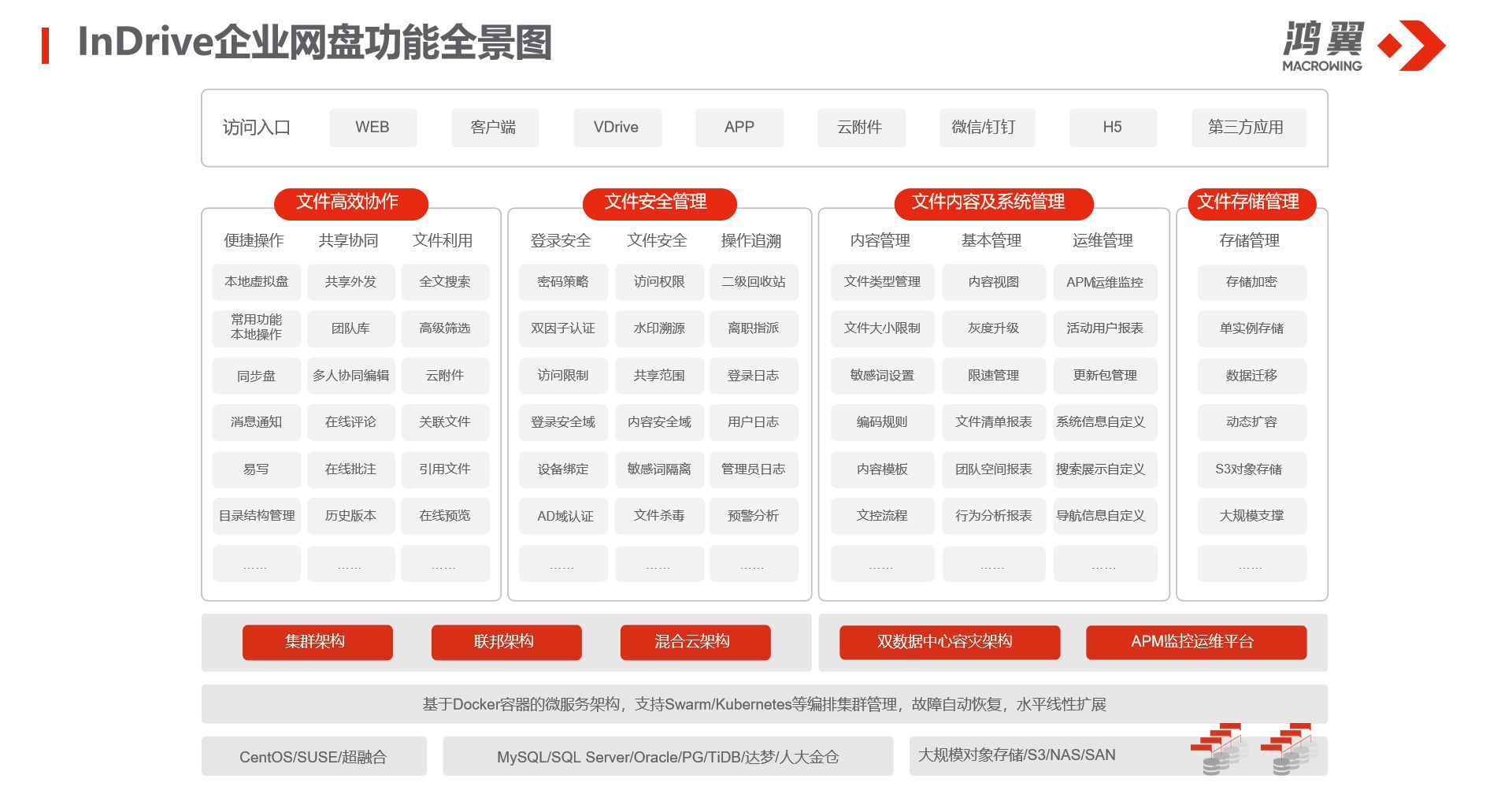Select the 敏感词设置 feature box
The image size is (1512, 790).
click(x=882, y=376)
